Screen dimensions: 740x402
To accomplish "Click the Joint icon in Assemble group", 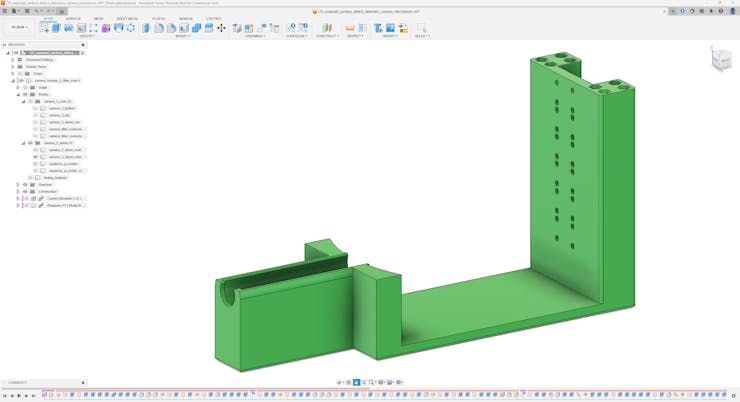I will (250, 28).
